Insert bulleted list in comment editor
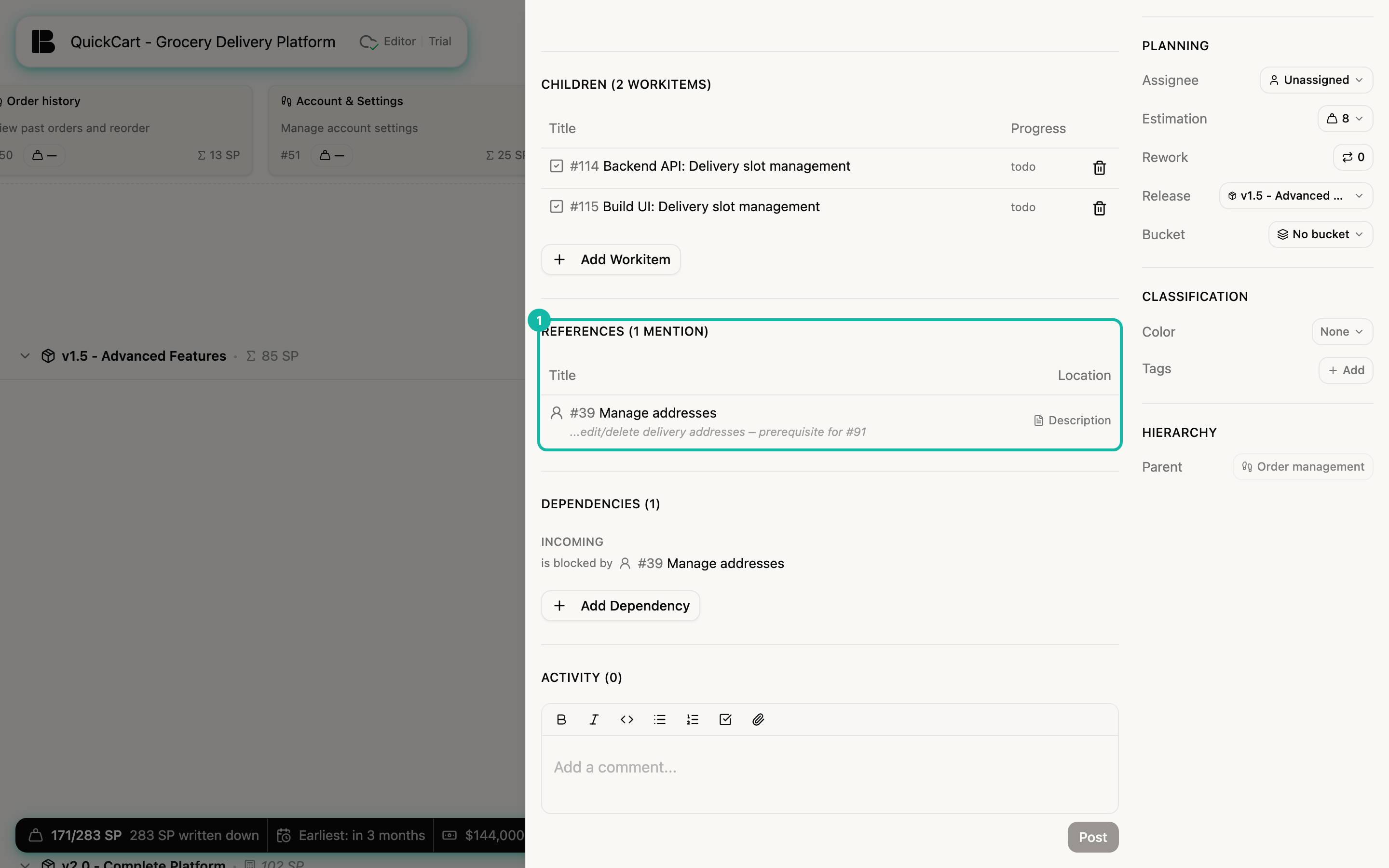Image resolution: width=1389 pixels, height=868 pixels. [659, 719]
